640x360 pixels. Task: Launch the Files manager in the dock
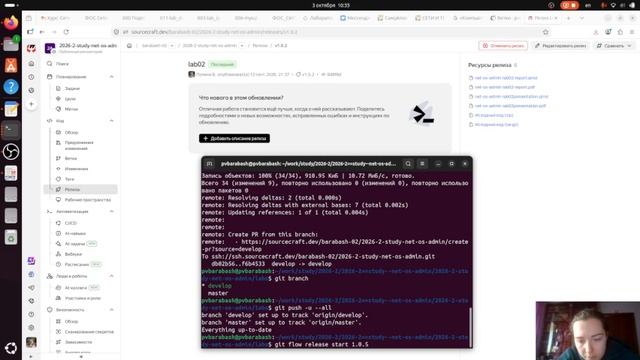tap(11, 44)
